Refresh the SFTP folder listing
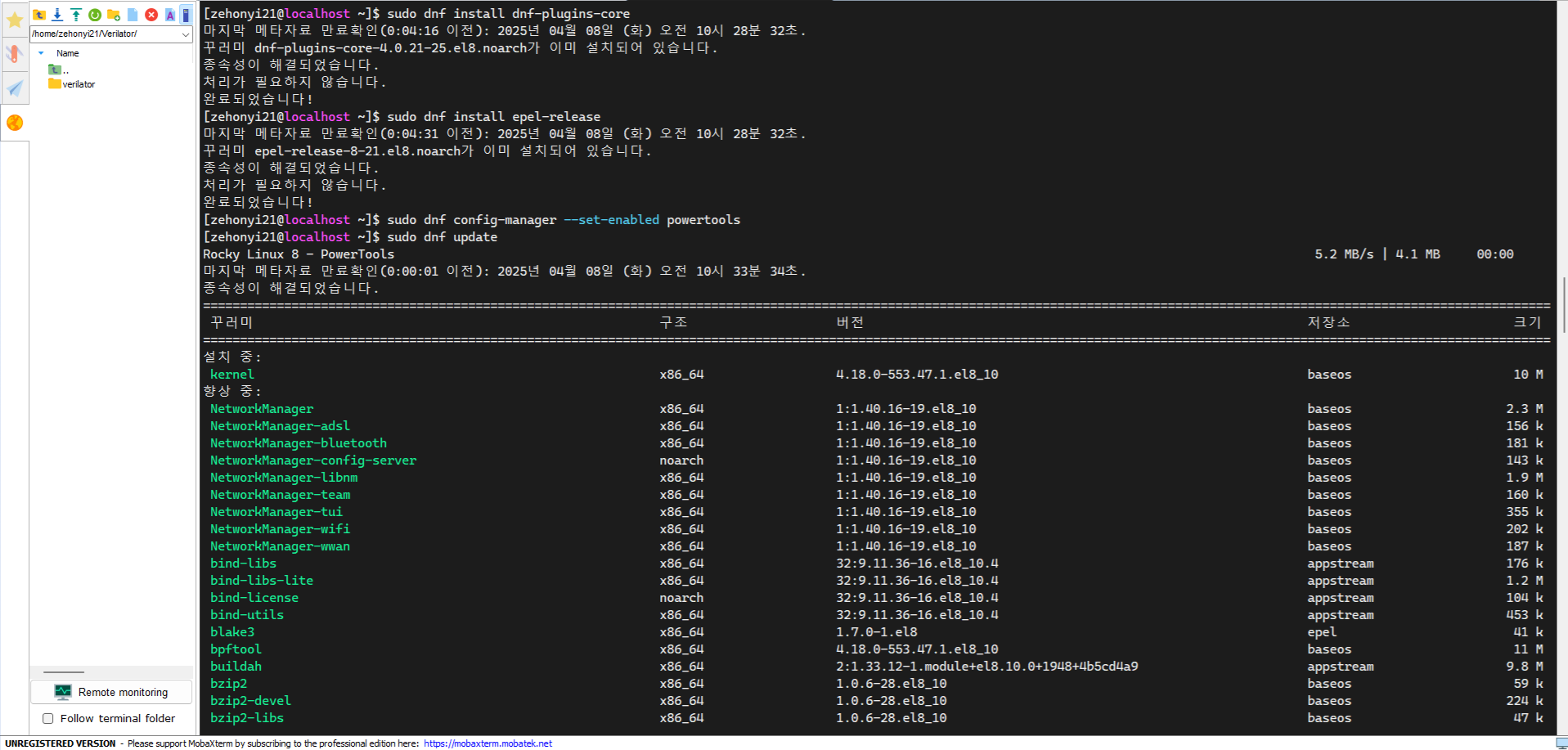Image resolution: width=1568 pixels, height=750 pixels. pyautogui.click(x=95, y=15)
